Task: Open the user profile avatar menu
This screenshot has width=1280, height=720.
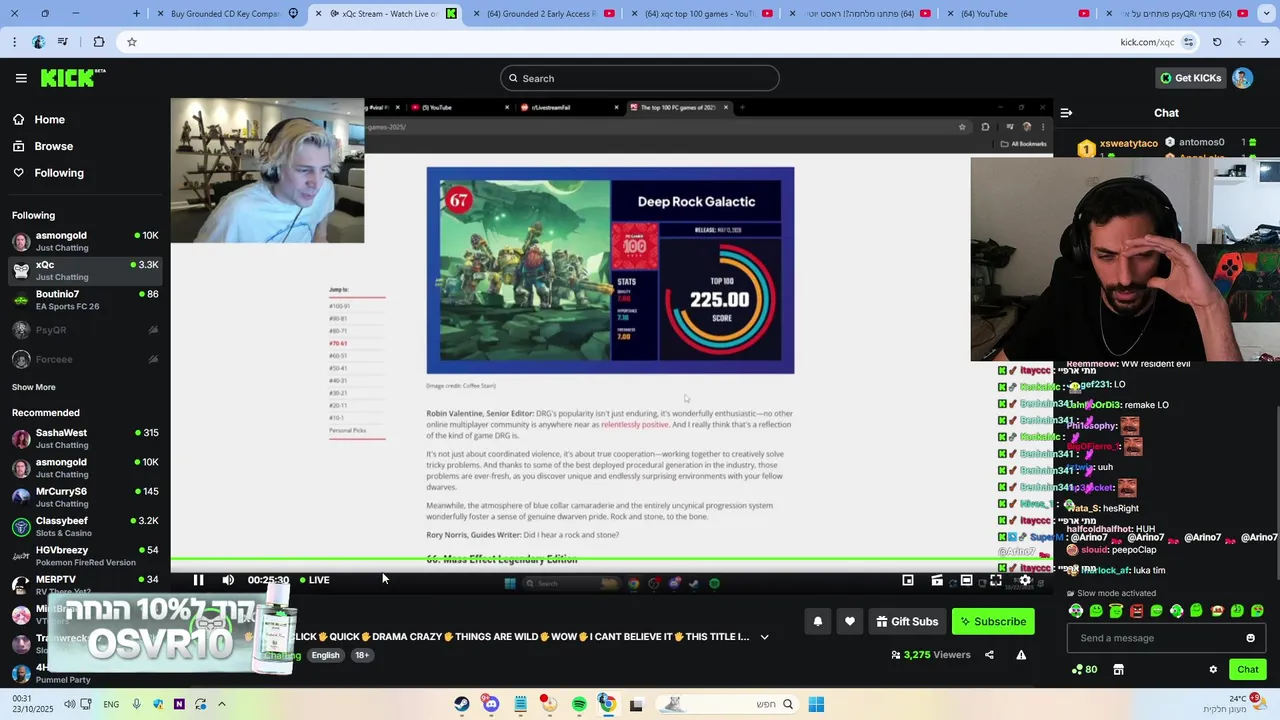Action: click(x=1242, y=78)
